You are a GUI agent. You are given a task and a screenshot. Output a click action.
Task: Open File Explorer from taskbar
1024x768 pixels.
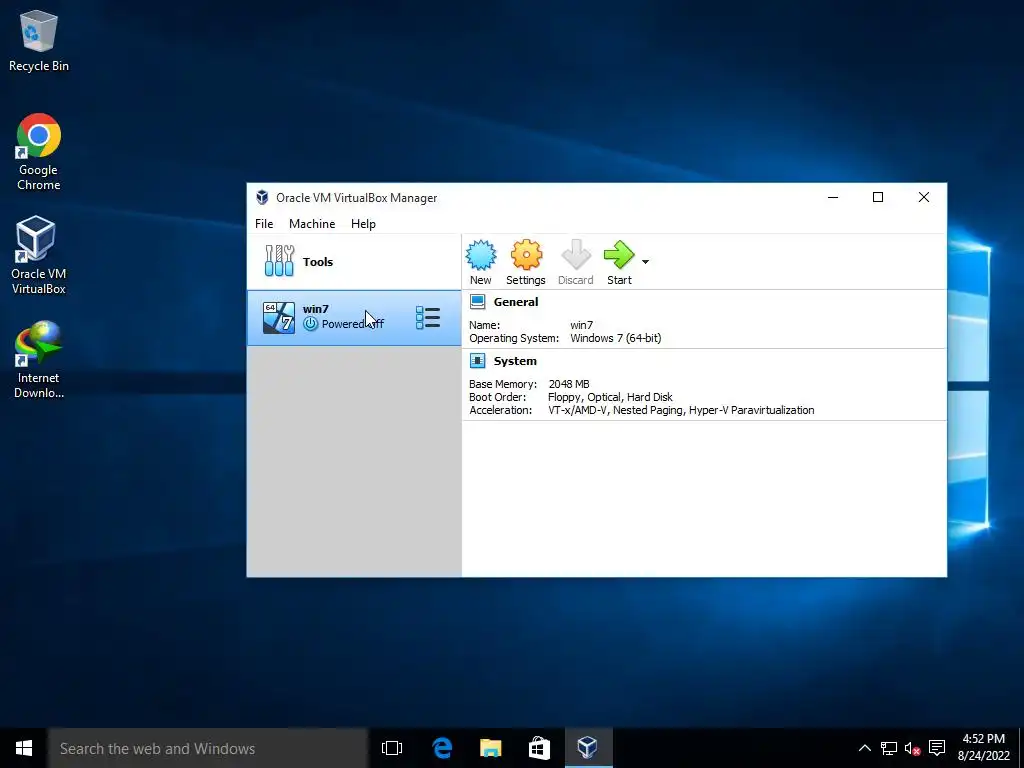490,748
